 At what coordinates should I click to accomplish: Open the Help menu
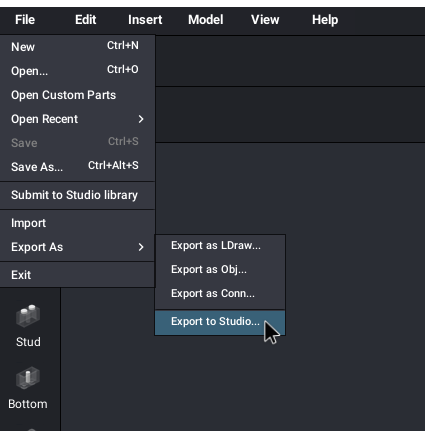(325, 20)
